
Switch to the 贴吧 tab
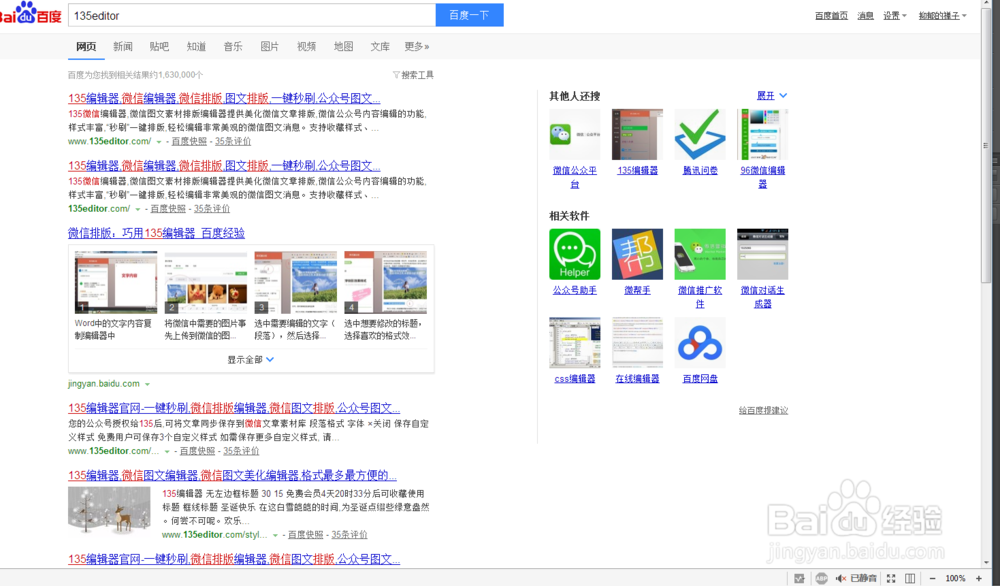pos(159,47)
